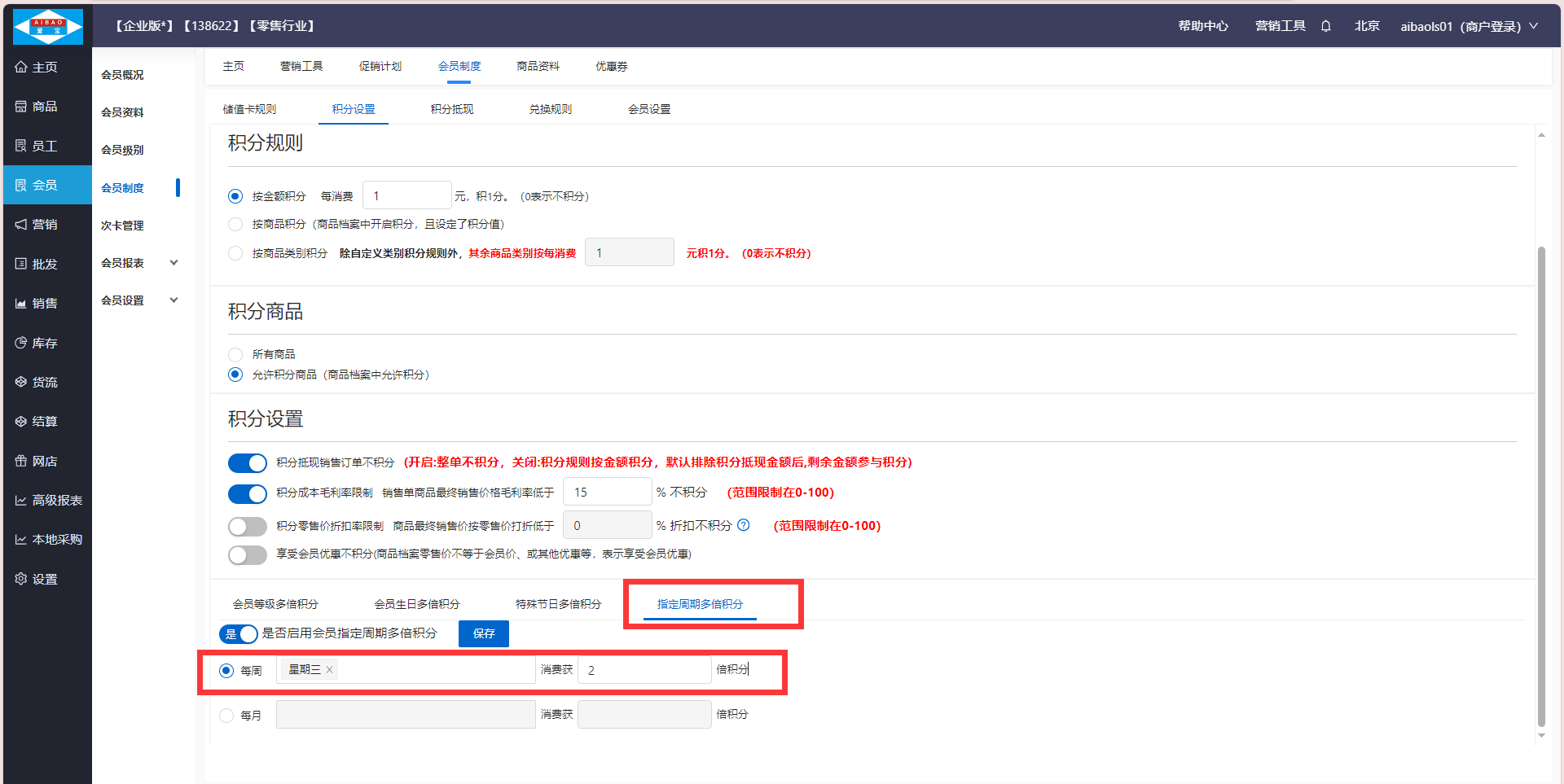
Task: Expand the 会员报表 submenu
Action: 174,263
